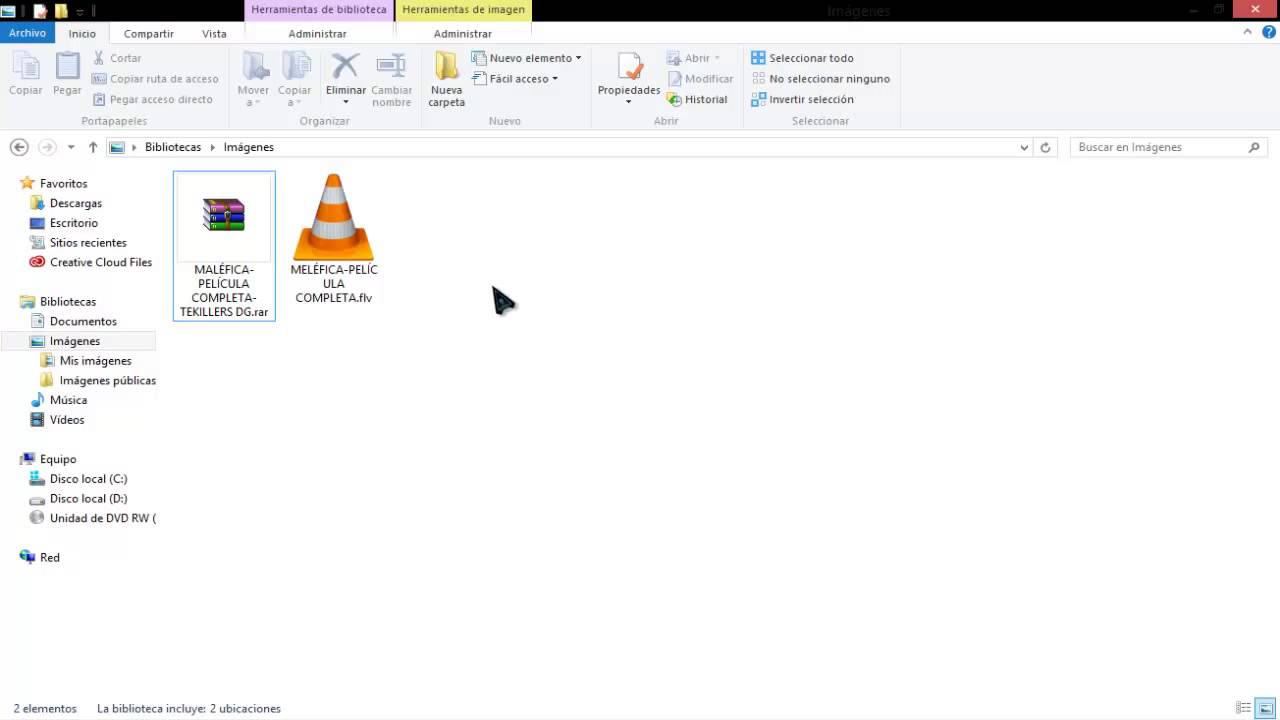Screen dimensions: 1280x720
Task: Click quick access new folder icon
Action: (61, 11)
